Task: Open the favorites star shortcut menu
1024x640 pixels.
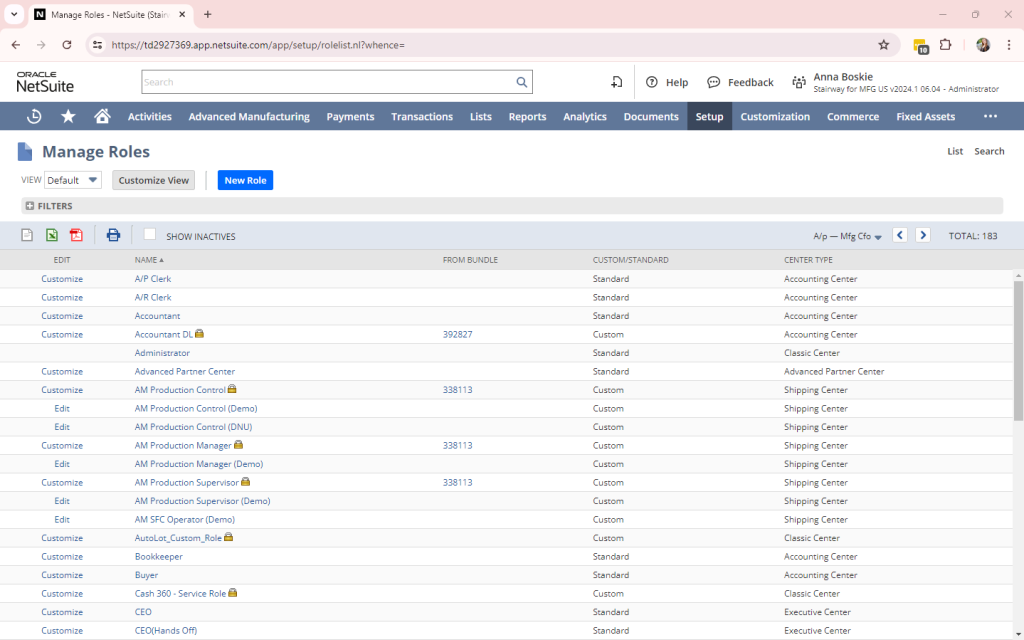Action: 68,116
